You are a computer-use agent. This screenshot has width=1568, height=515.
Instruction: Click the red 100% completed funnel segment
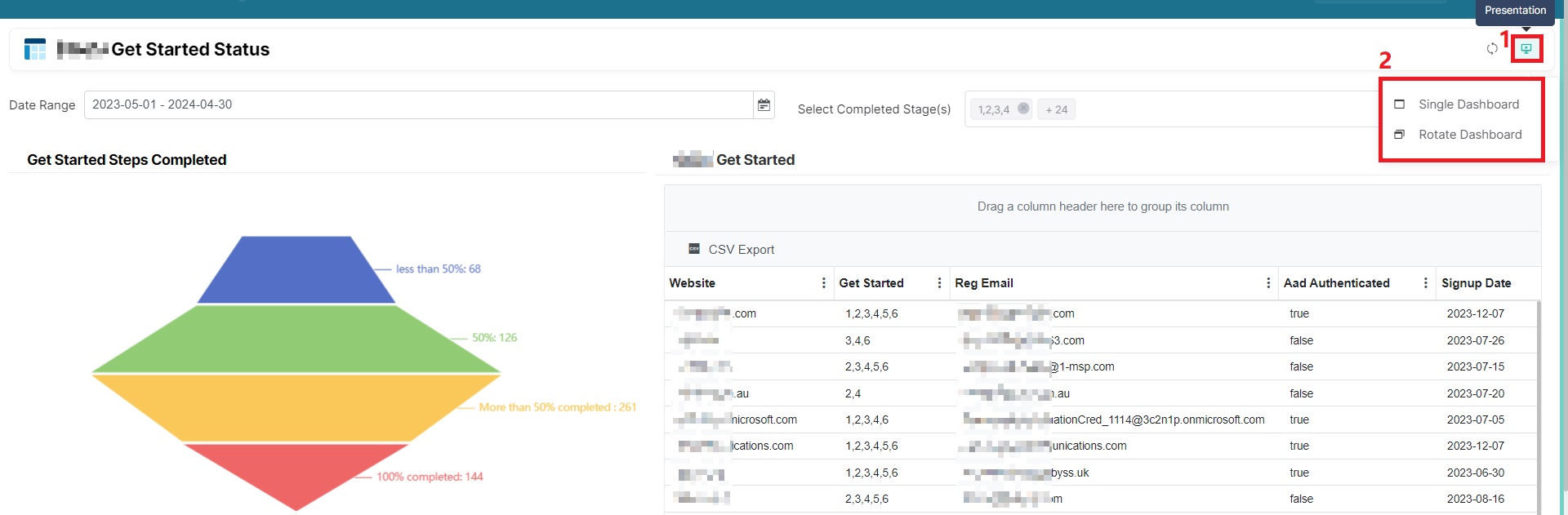click(296, 473)
